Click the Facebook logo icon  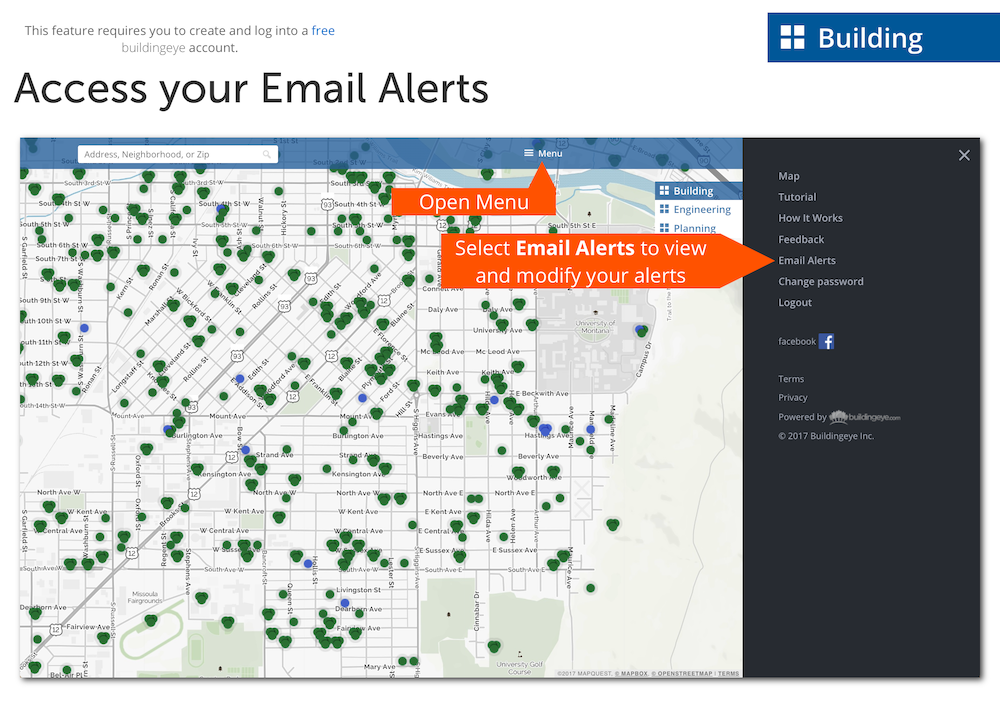point(827,342)
